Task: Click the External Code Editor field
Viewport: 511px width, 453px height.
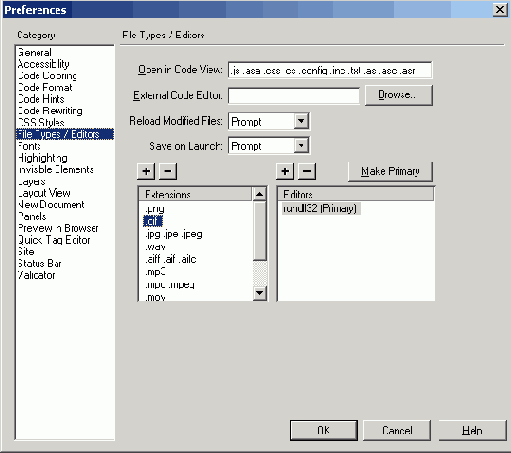Action: [294, 96]
